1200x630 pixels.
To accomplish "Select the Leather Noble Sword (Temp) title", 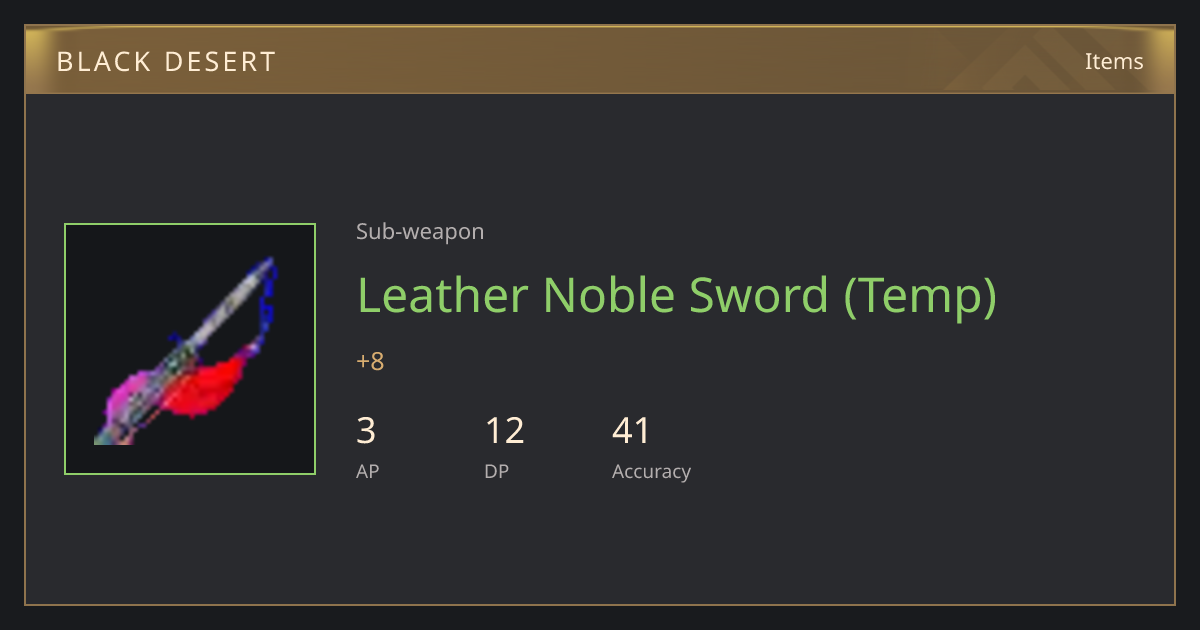I will [677, 295].
